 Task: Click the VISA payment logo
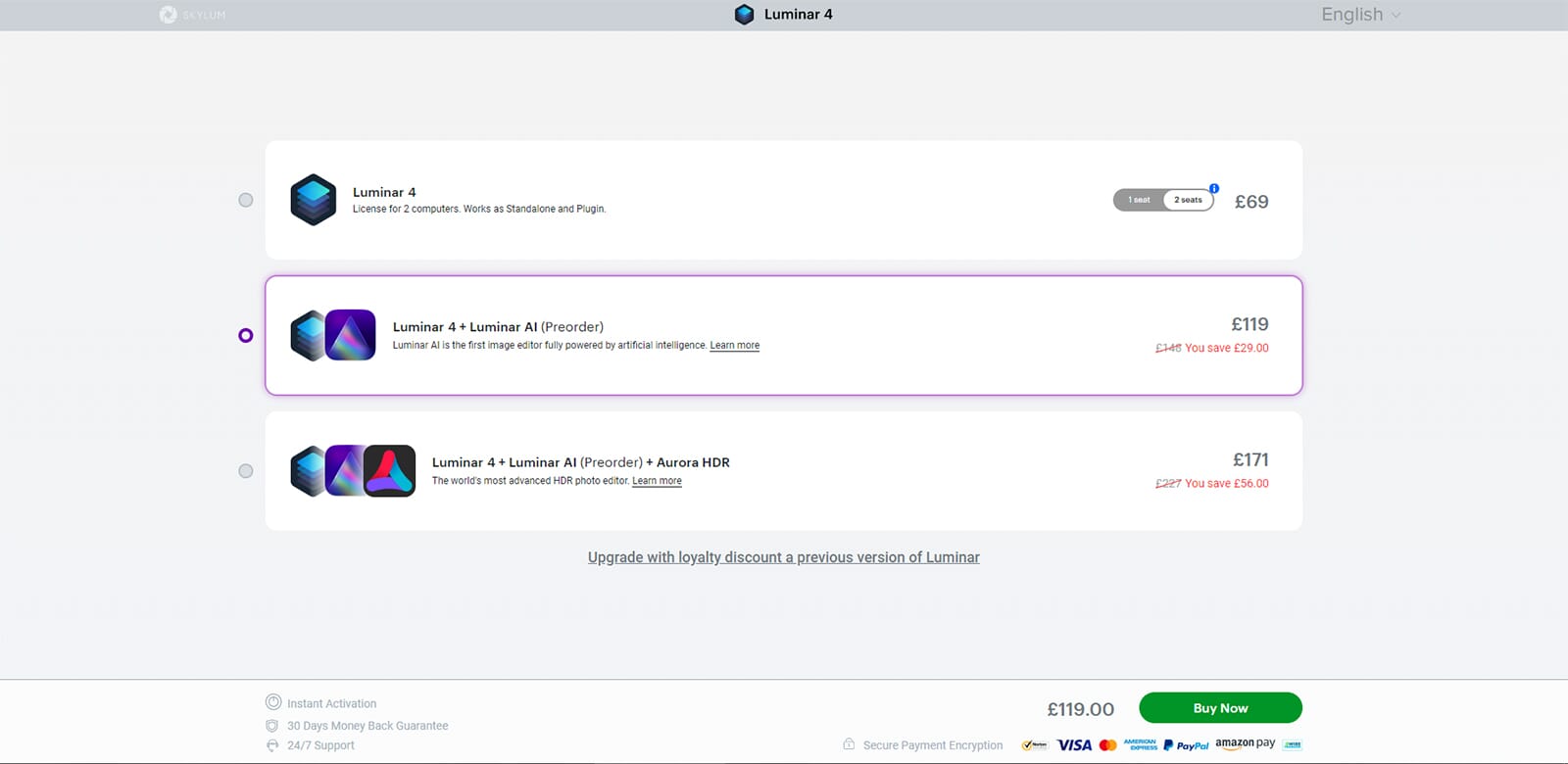[x=1074, y=745]
